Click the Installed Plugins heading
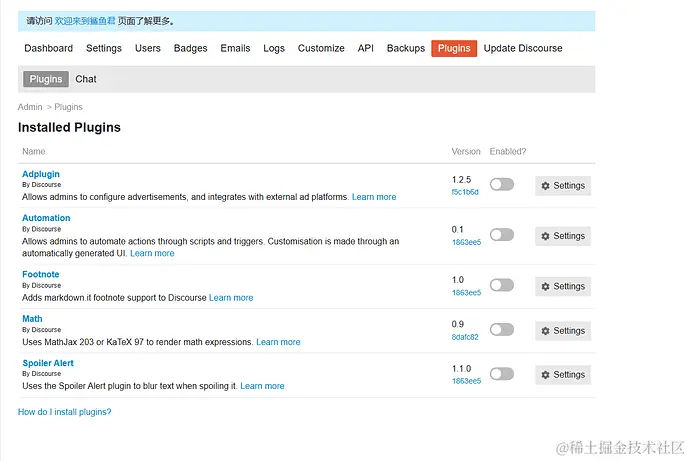 69,128
